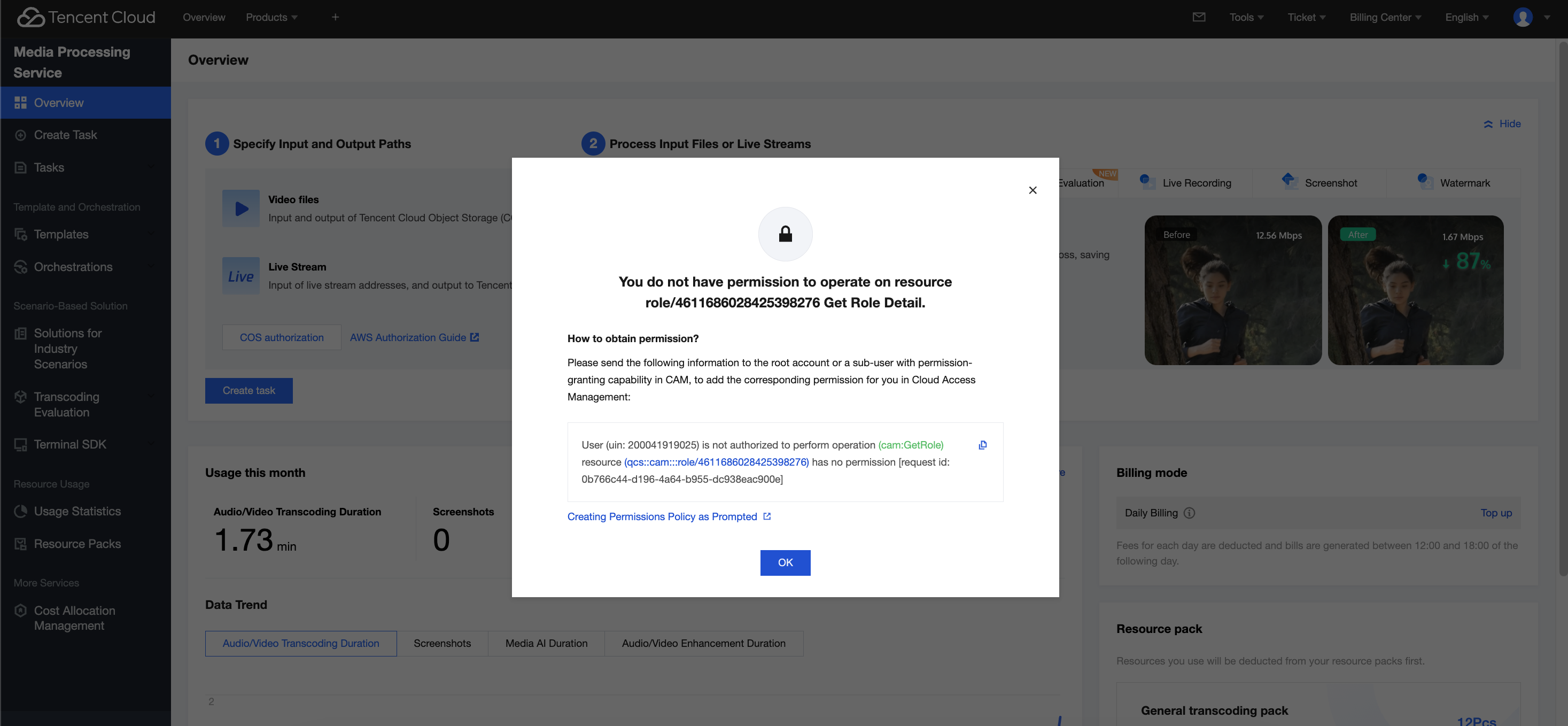Open the English language dropdown
1568x726 pixels.
[x=1466, y=17]
